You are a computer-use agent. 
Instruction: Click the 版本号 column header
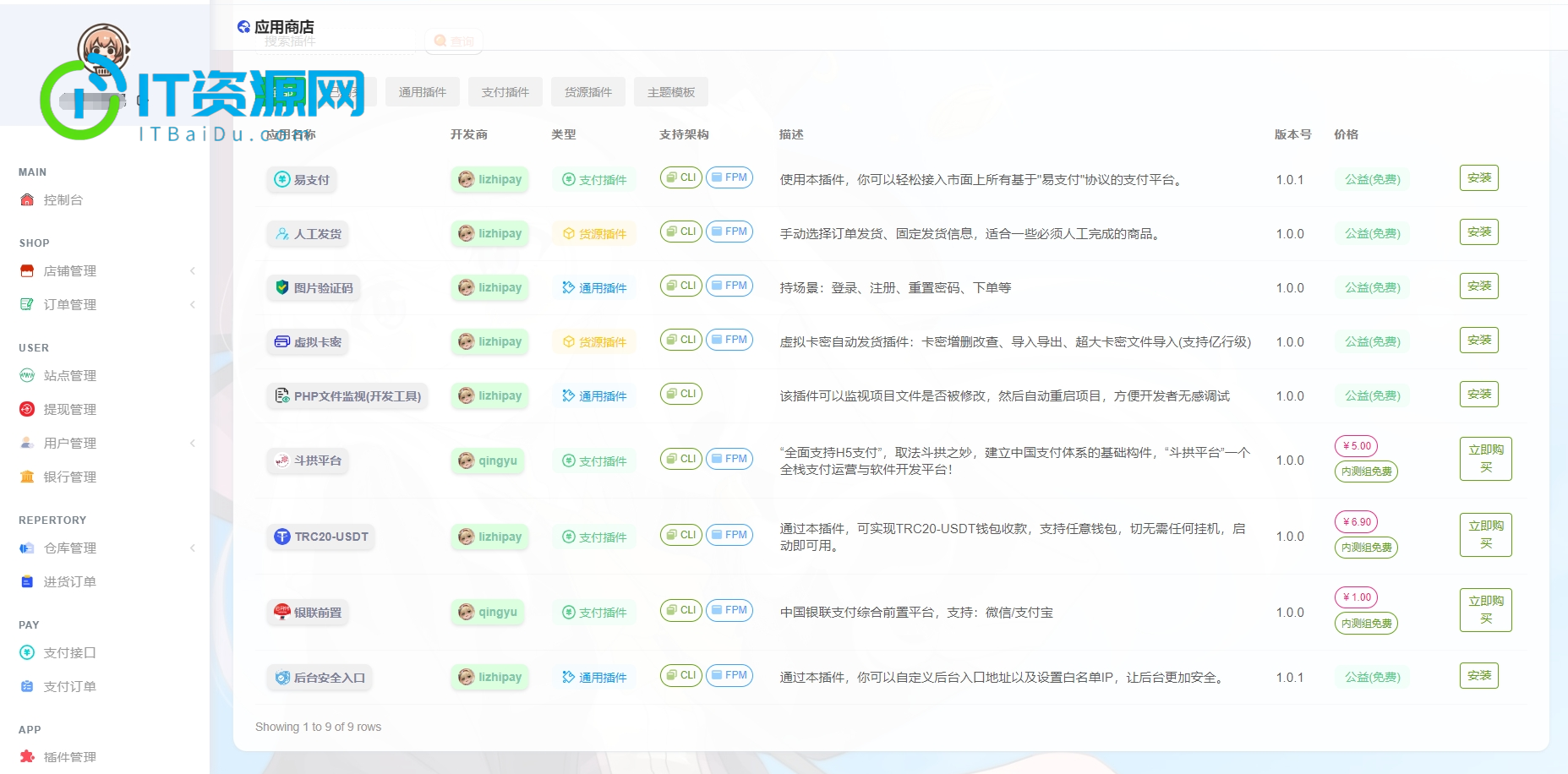coord(1292,134)
